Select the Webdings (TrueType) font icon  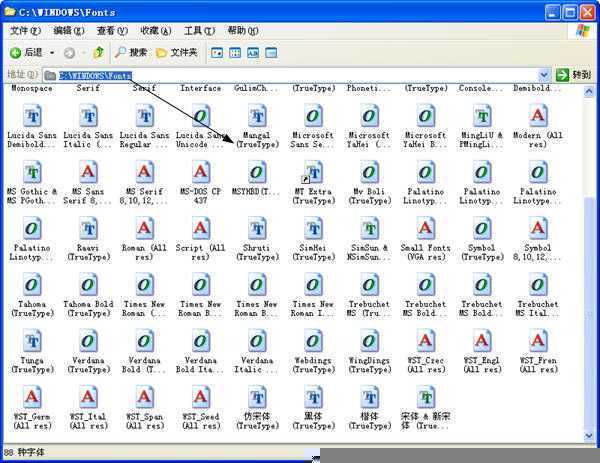(x=313, y=341)
